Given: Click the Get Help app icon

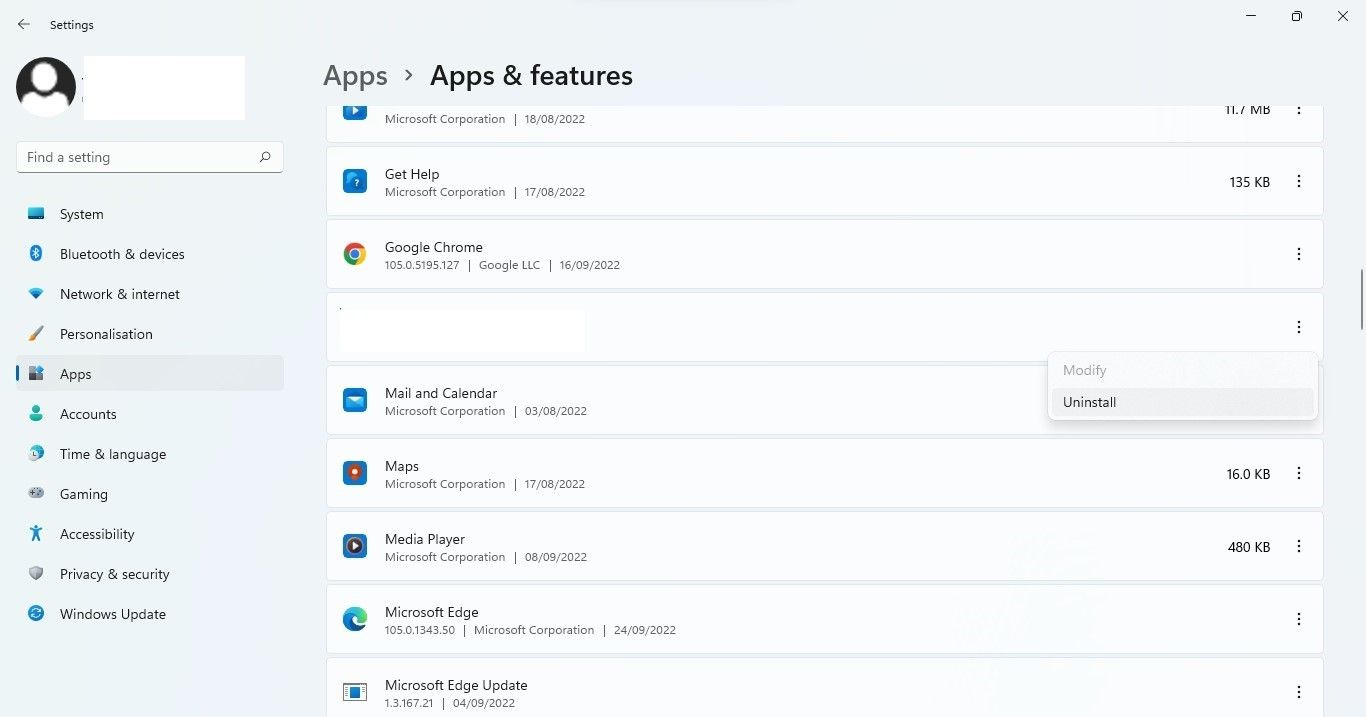Looking at the screenshot, I should (x=355, y=181).
